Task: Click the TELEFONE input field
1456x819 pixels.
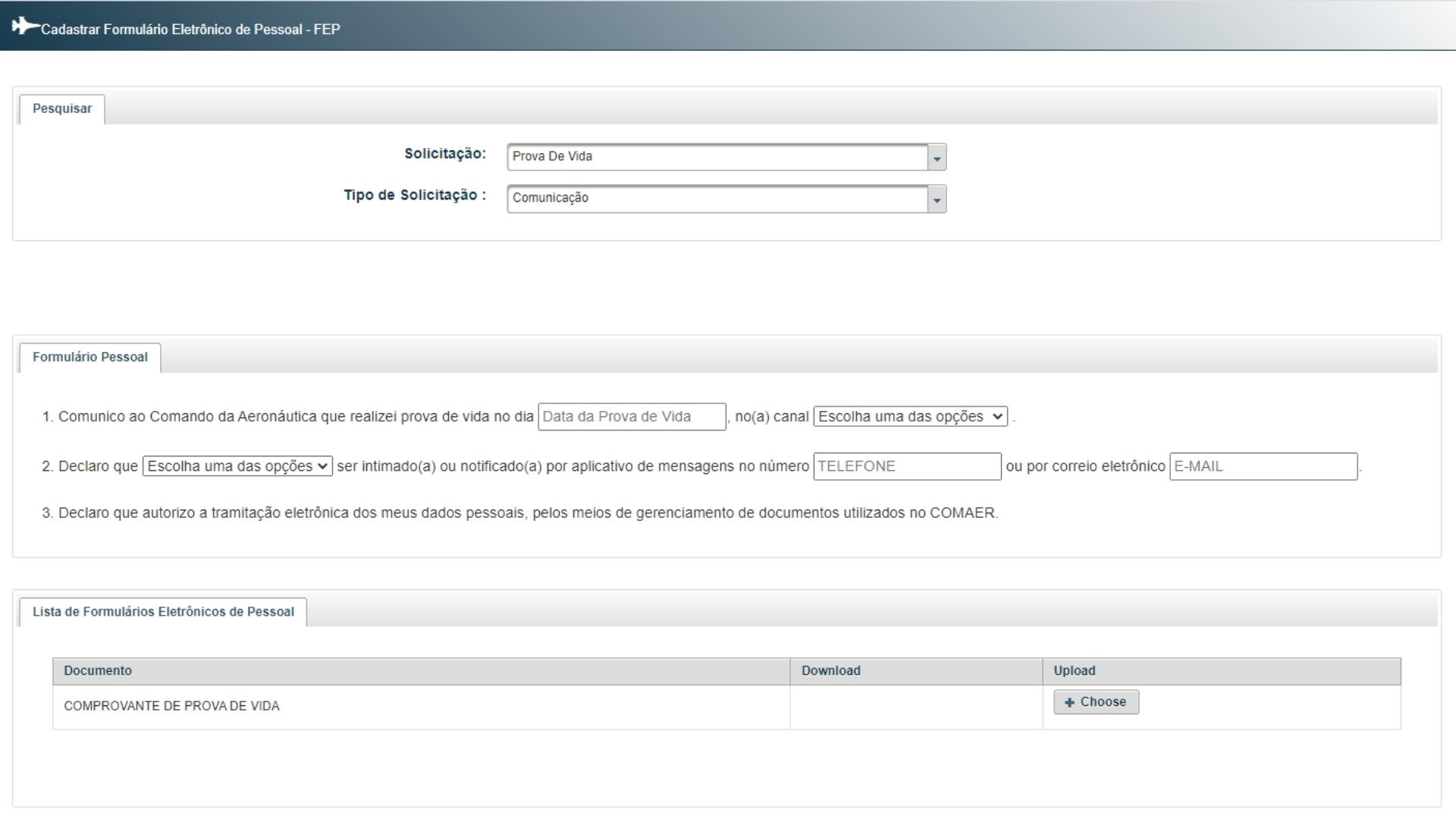Action: point(907,466)
